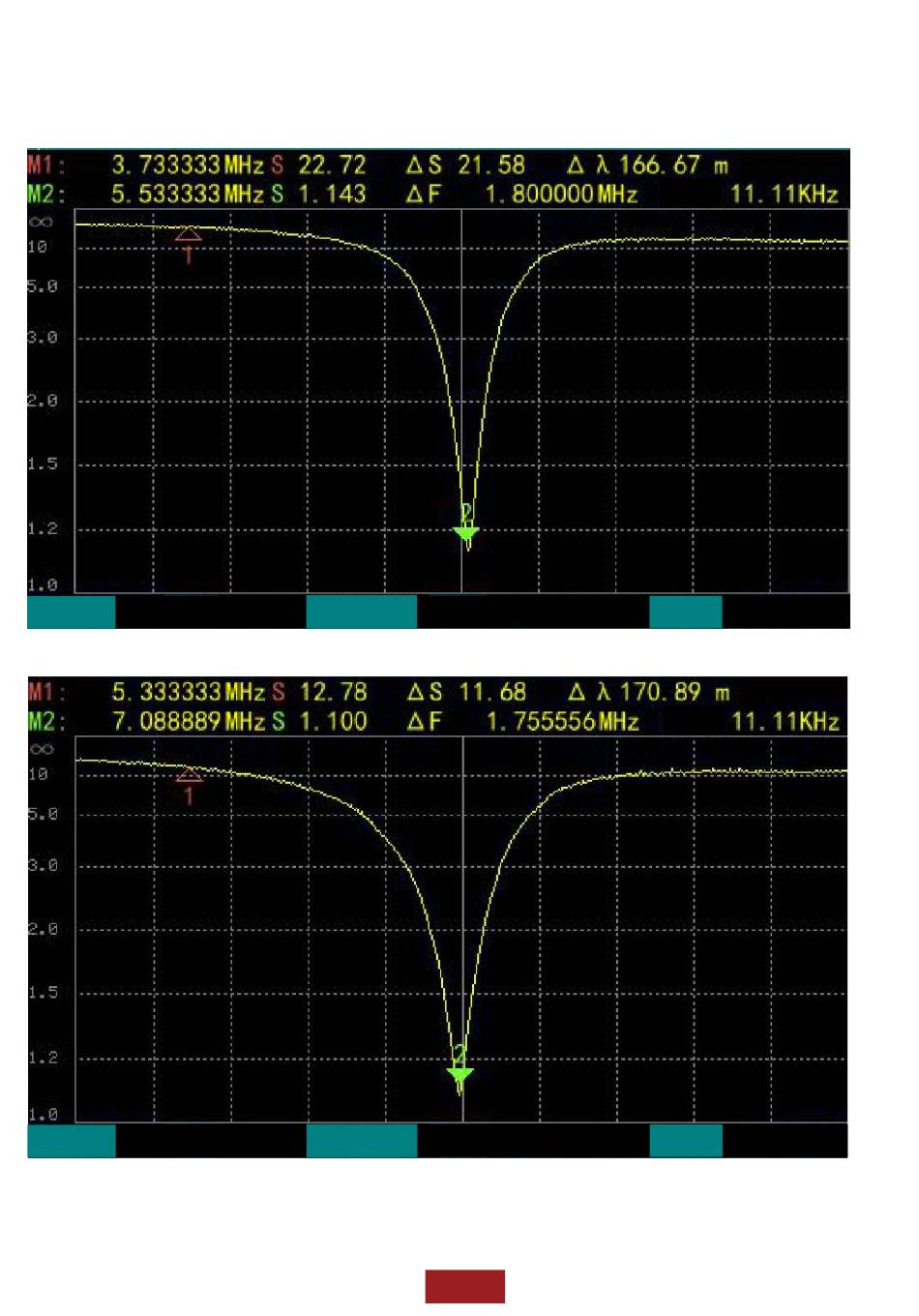Click the dark red rectangle at the page footer
919x1316 pixels.
465,1286
